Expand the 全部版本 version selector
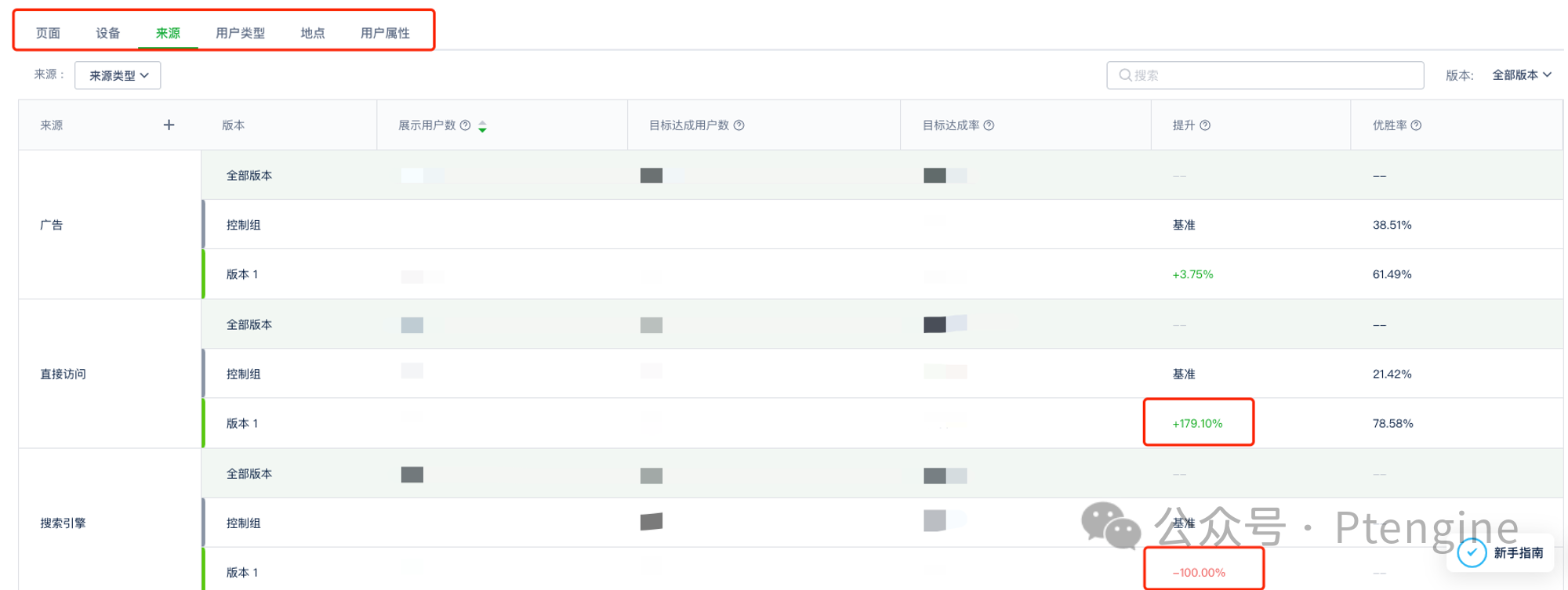This screenshot has height=590, width=1568. click(x=1521, y=75)
